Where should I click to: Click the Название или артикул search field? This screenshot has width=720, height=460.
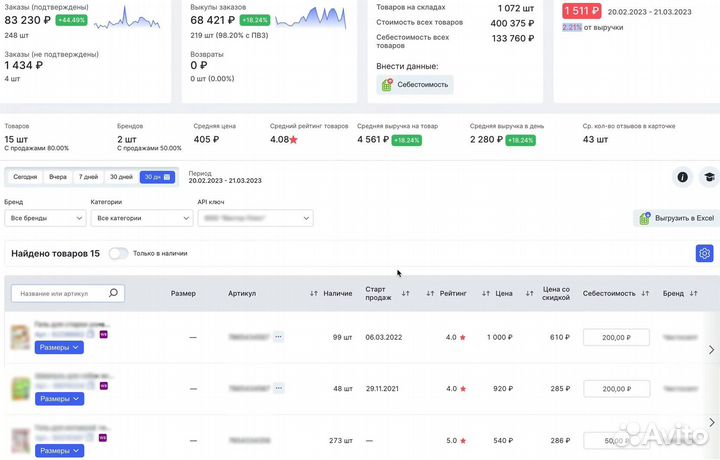coord(60,293)
